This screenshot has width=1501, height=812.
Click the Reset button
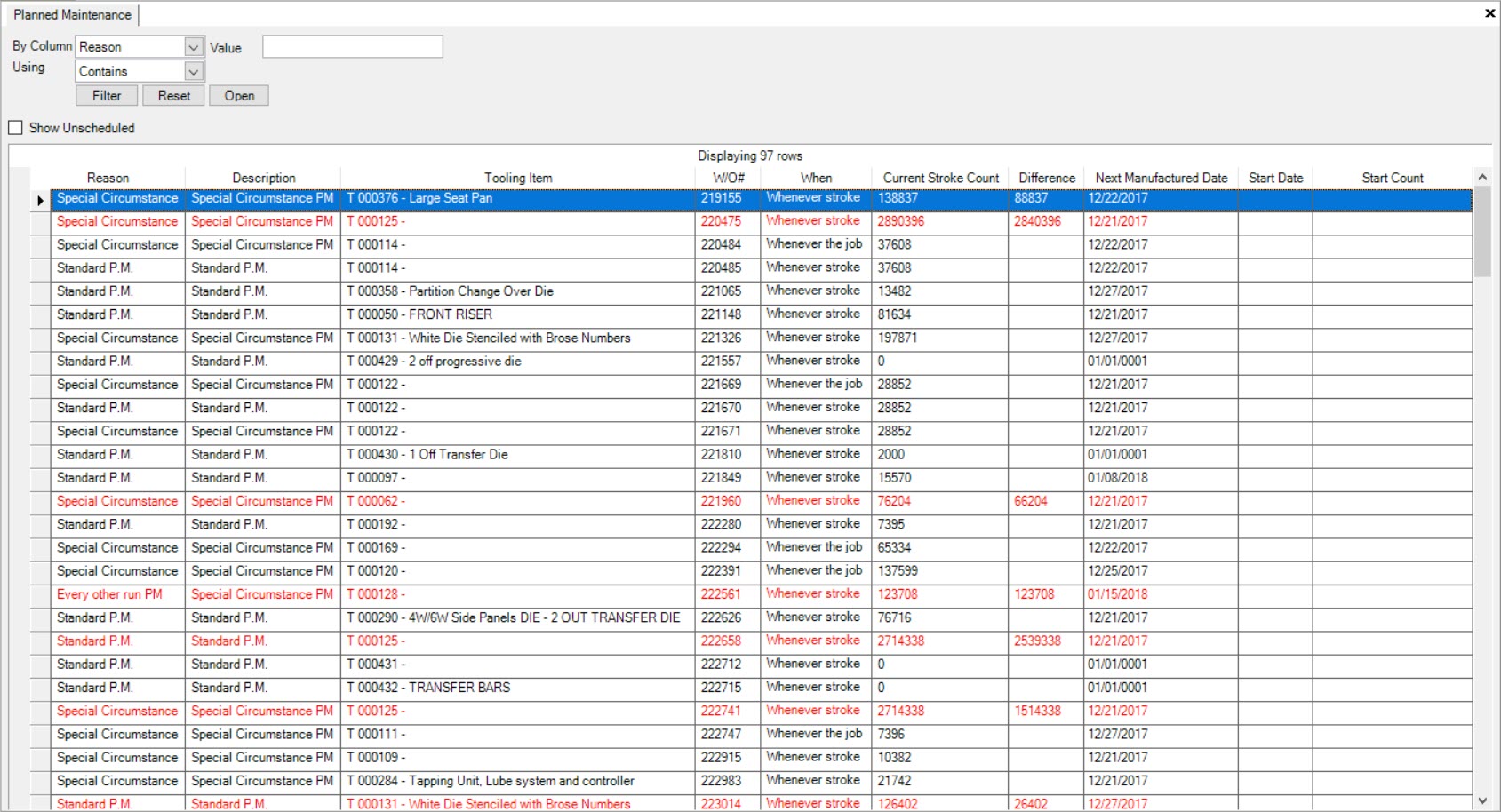pos(174,96)
